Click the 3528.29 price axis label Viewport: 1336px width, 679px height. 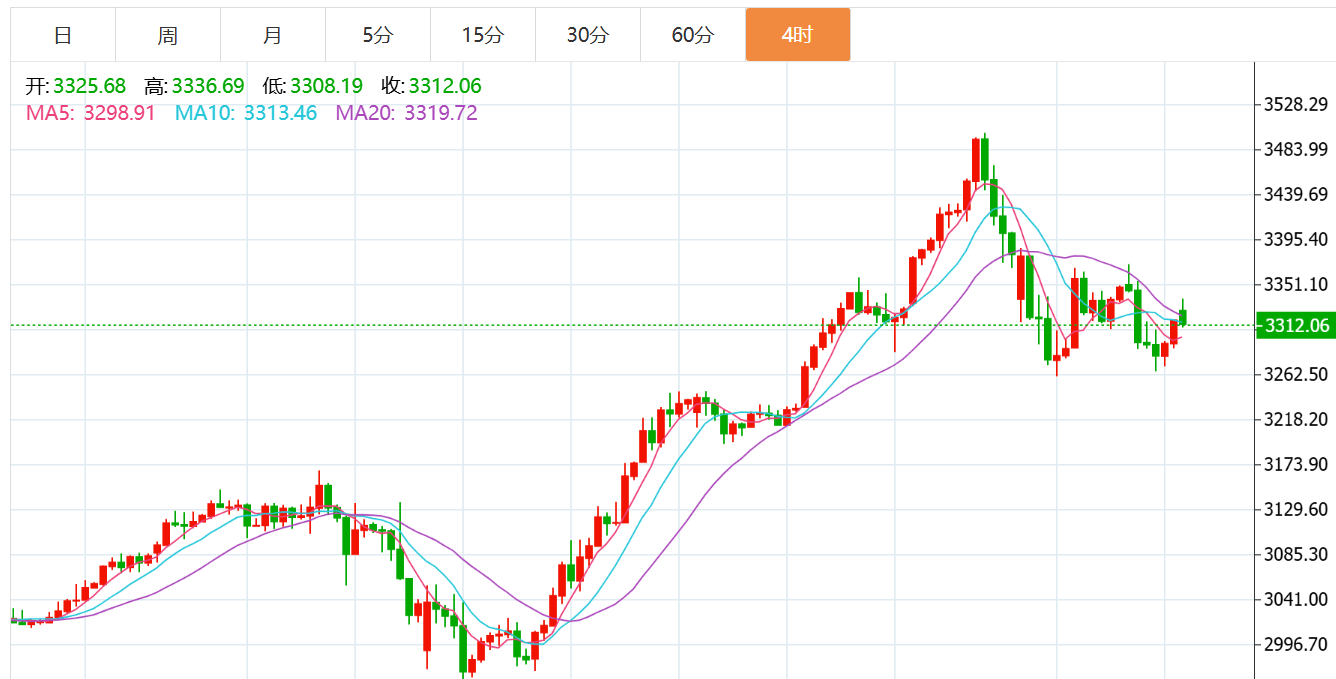point(1296,105)
